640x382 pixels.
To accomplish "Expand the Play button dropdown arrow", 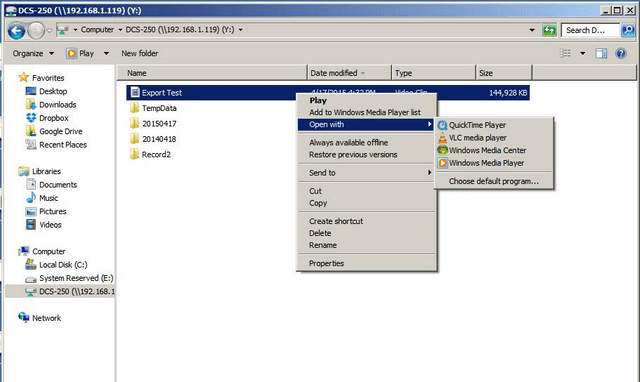I will [106, 53].
